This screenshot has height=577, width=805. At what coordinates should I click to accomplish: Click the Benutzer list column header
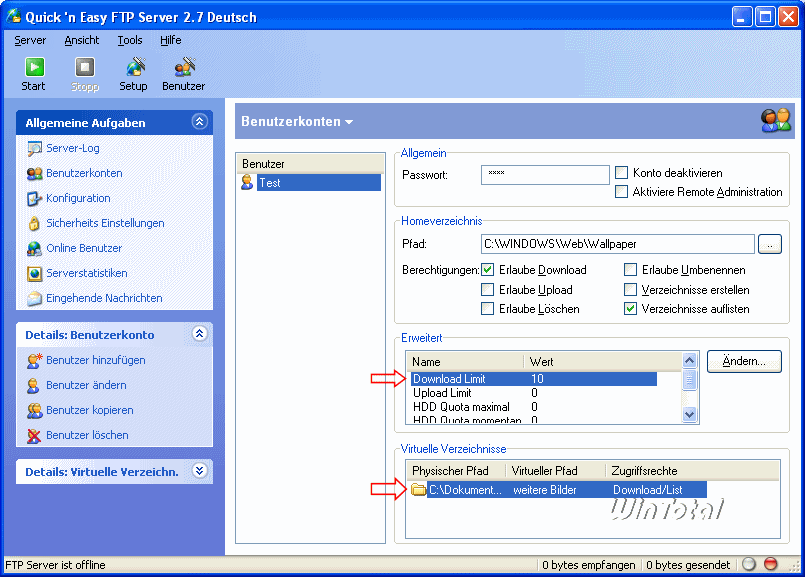pos(311,164)
